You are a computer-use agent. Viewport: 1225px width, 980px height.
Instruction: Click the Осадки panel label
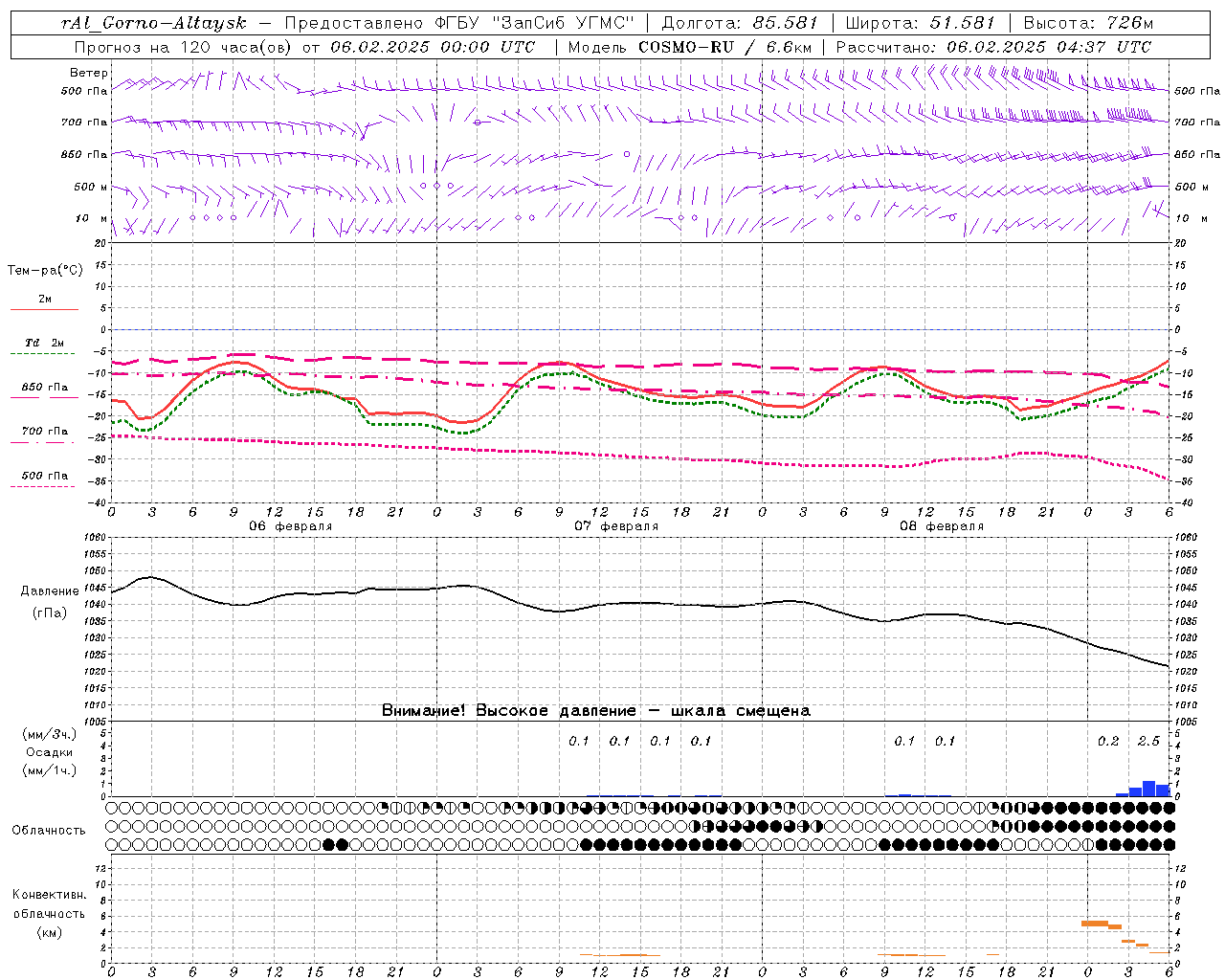(50, 752)
